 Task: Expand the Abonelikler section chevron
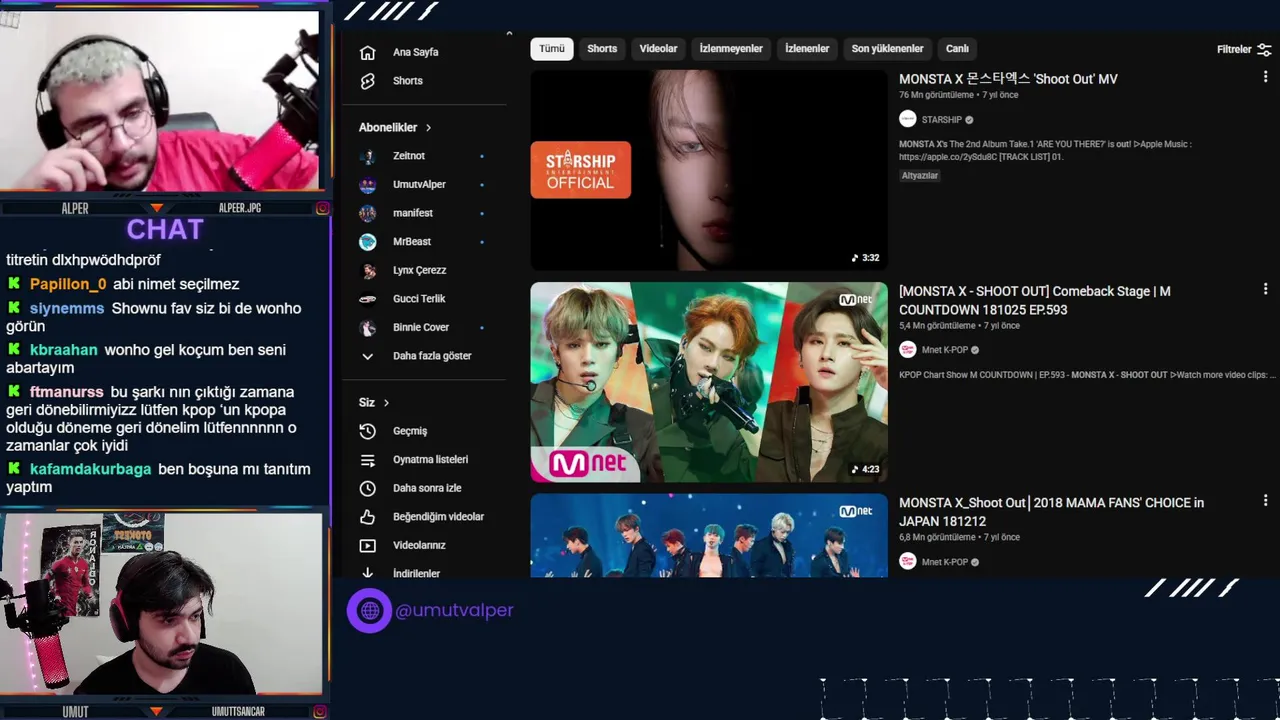(428, 128)
